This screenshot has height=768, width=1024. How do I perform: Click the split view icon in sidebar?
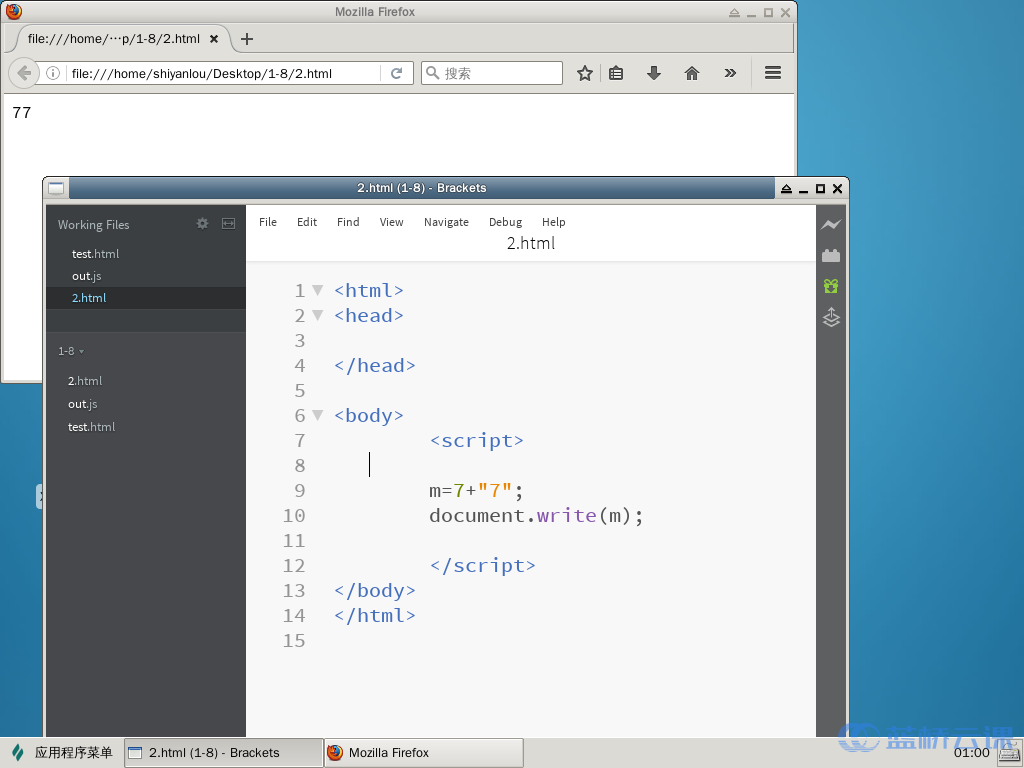[228, 224]
